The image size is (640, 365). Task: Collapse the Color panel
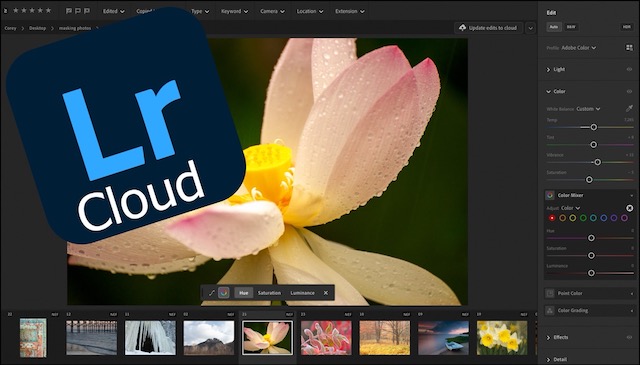[x=549, y=91]
